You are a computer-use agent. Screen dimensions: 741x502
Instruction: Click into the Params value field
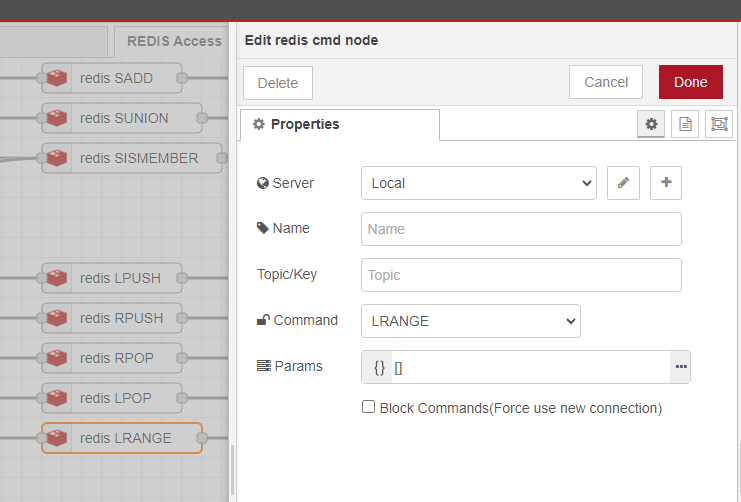(x=530, y=367)
